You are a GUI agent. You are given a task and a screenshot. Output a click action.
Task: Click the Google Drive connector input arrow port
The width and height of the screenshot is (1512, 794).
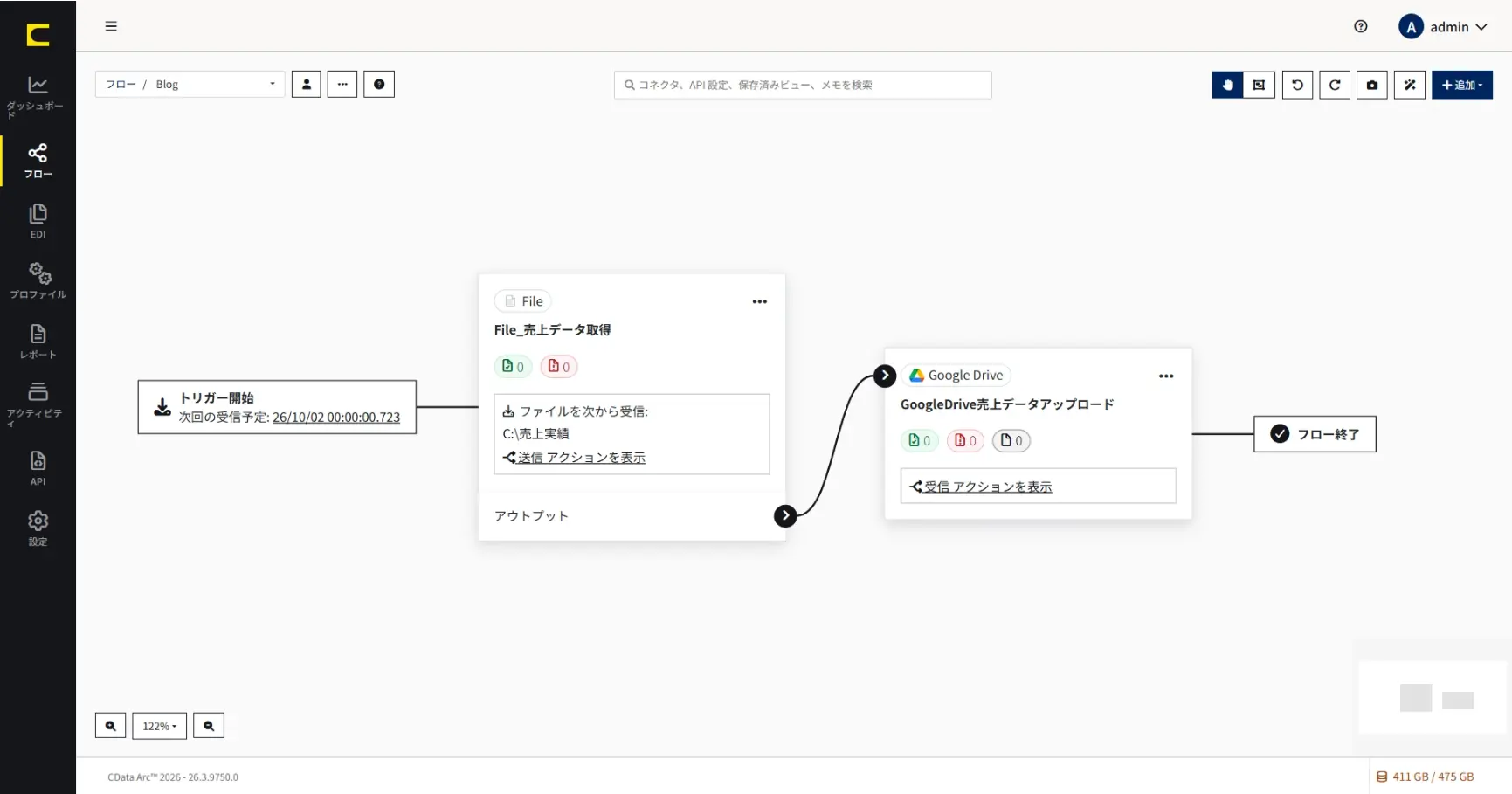pyautogui.click(x=885, y=376)
